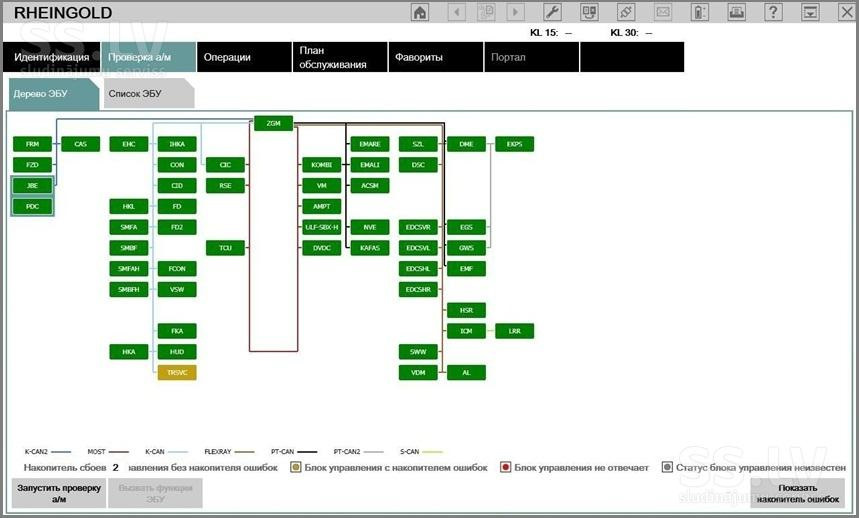Select the ZGM gateway node
This screenshot has height=518, width=859.
(x=273, y=123)
